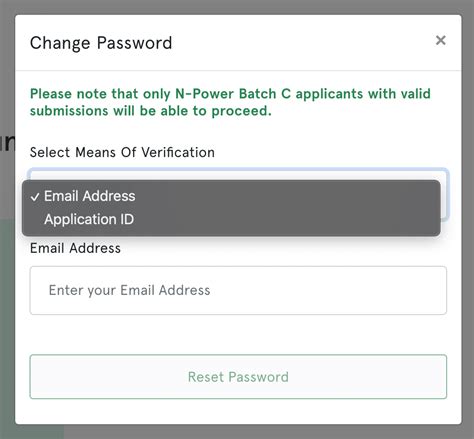Click the Email Address label above the input
This screenshot has width=474, height=439.
click(75, 248)
